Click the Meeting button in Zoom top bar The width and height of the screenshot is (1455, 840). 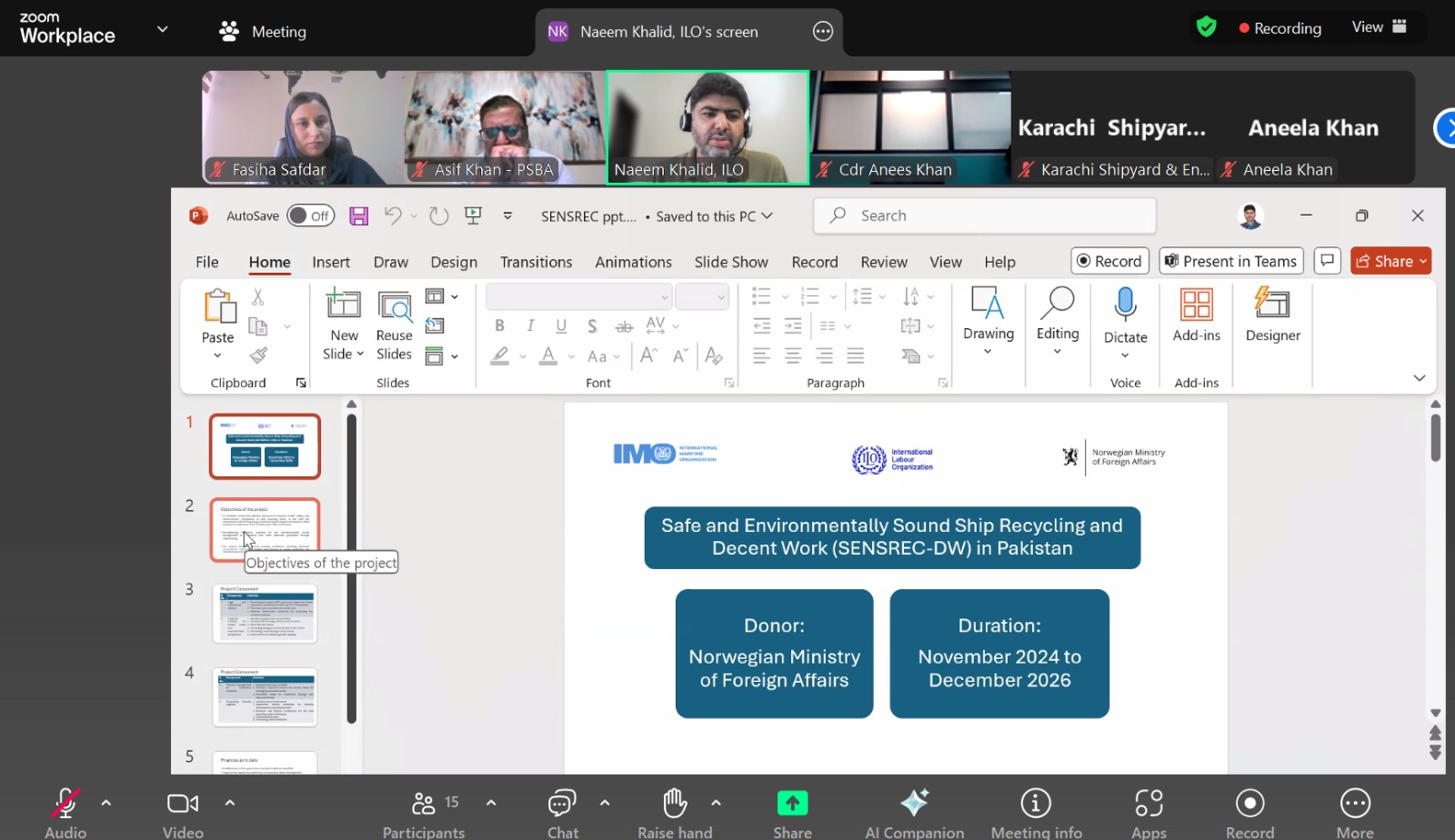[263, 32]
